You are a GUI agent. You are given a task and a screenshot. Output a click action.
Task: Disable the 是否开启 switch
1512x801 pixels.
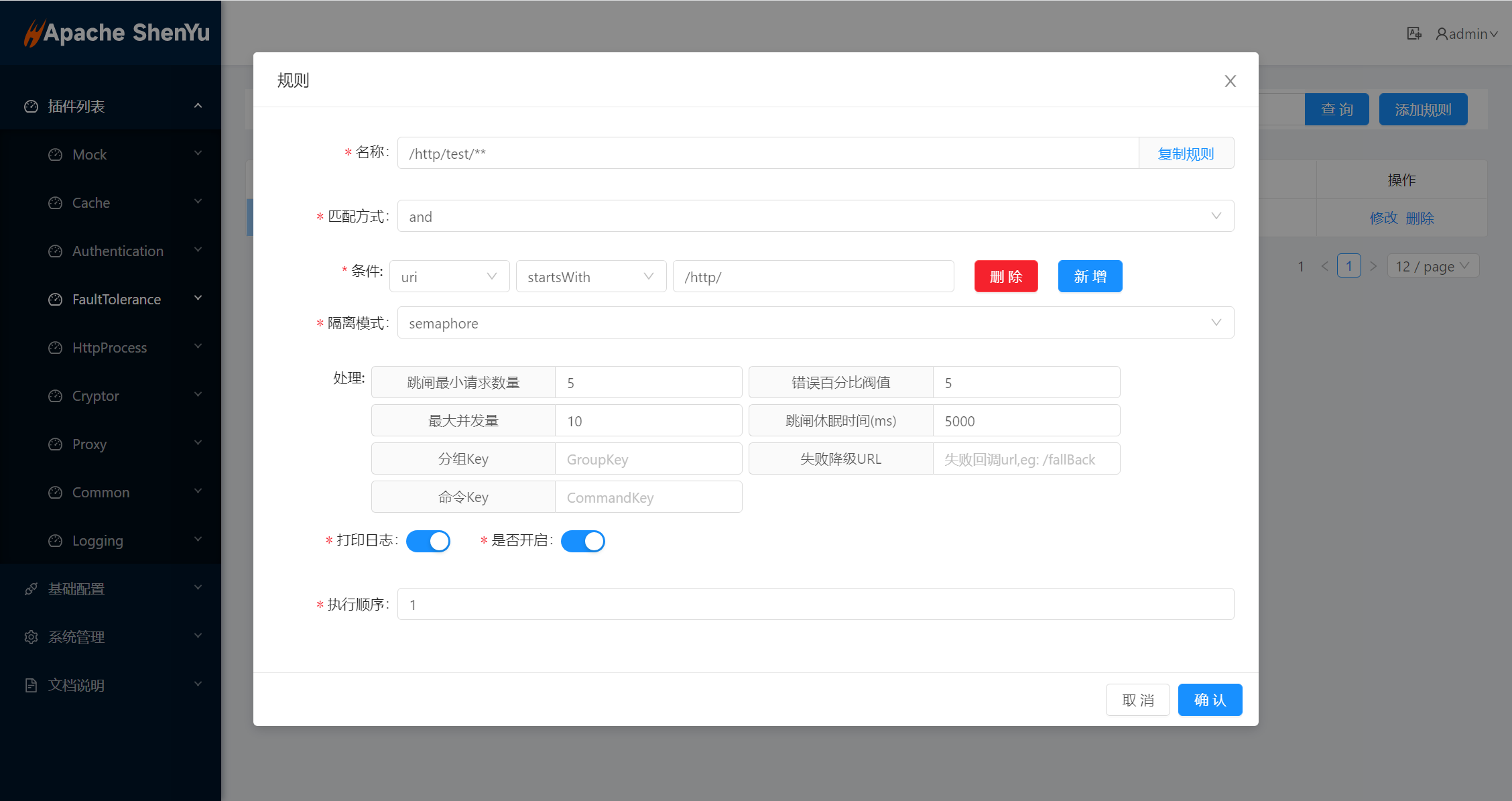(x=582, y=541)
